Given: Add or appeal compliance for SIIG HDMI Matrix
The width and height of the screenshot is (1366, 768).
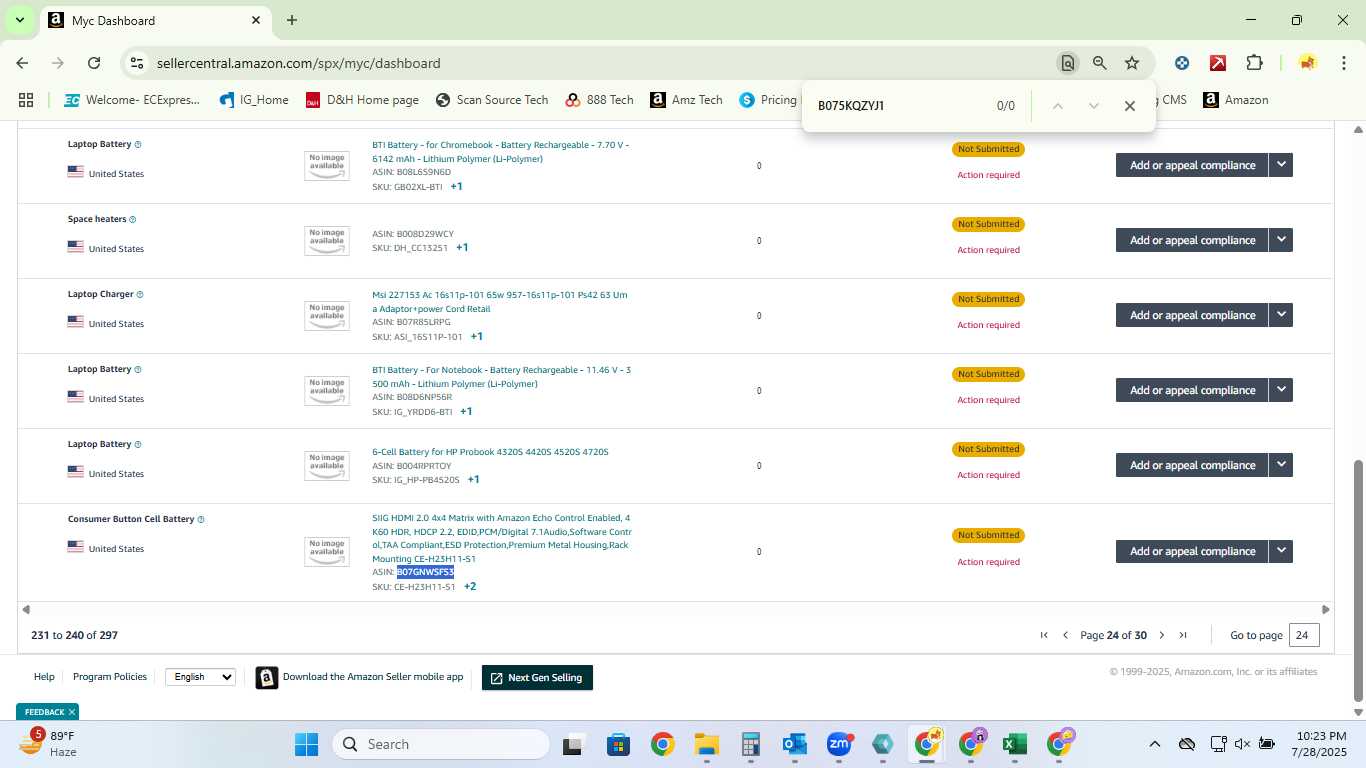Looking at the screenshot, I should click(1192, 551).
